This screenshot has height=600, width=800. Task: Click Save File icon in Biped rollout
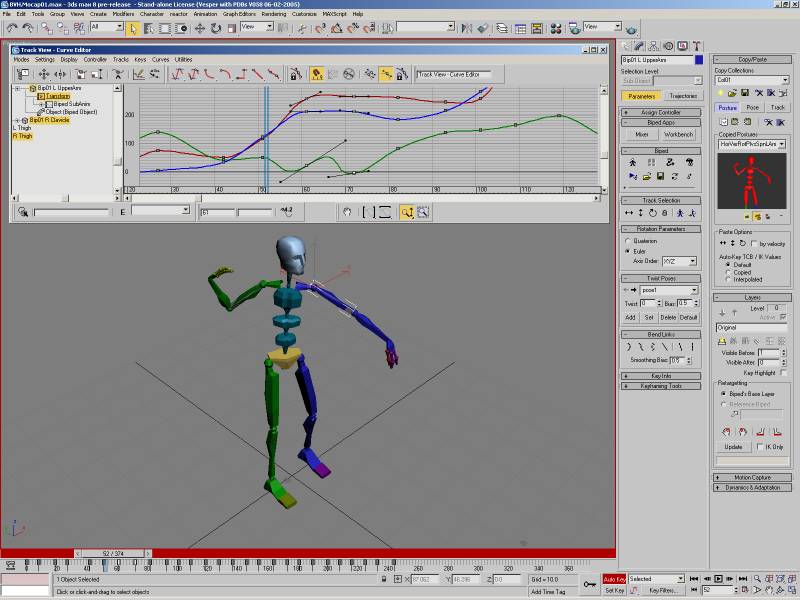coord(659,176)
